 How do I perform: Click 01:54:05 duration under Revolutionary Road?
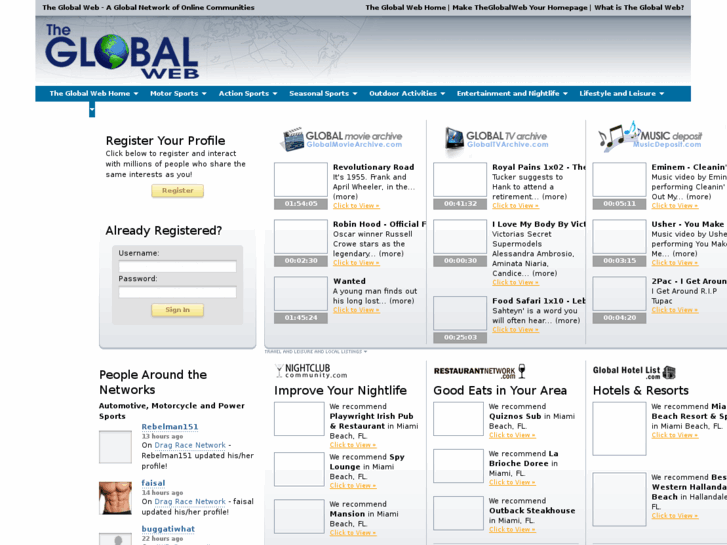pyautogui.click(x=301, y=204)
